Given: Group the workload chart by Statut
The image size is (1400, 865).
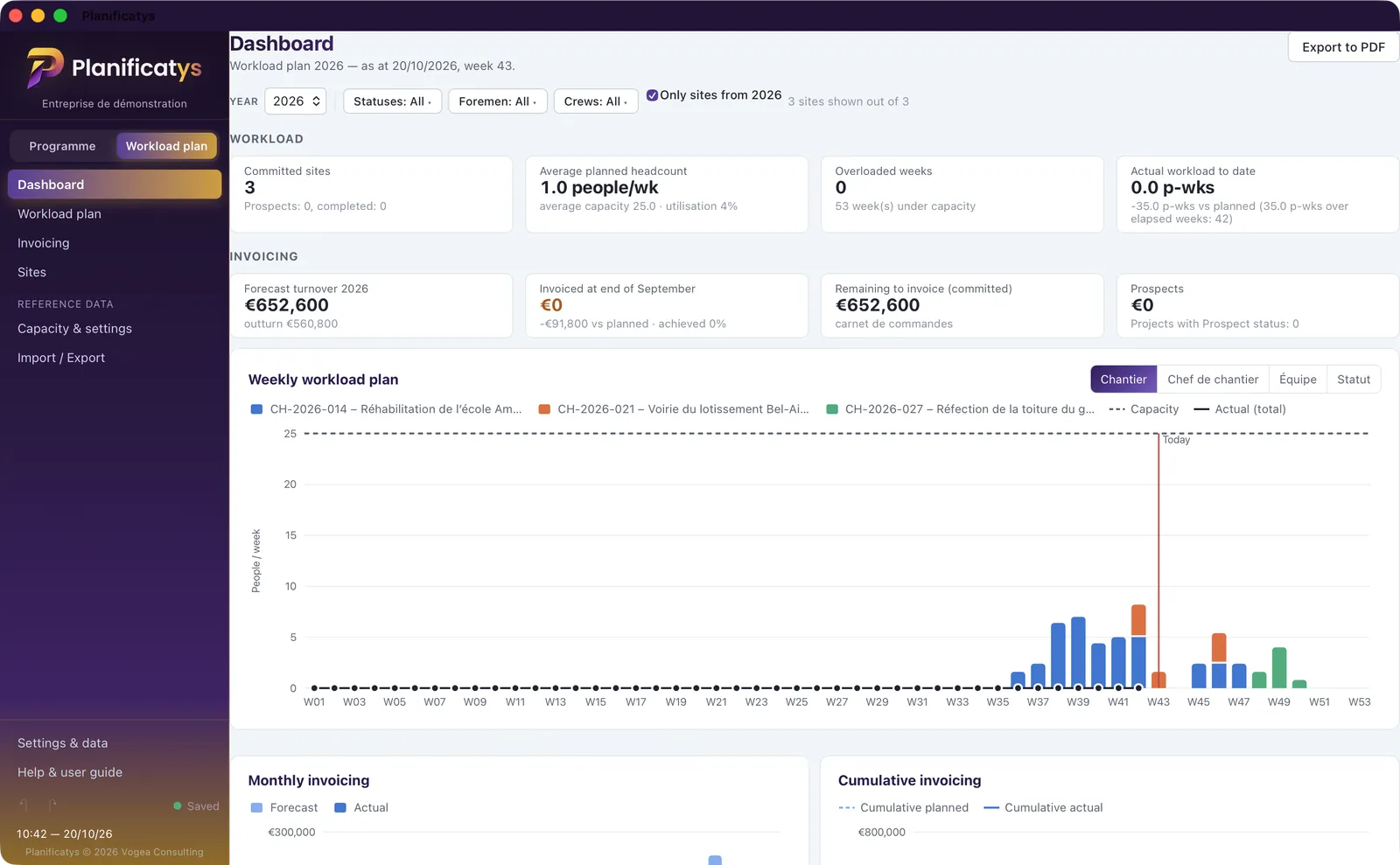Looking at the screenshot, I should 1354,380.
